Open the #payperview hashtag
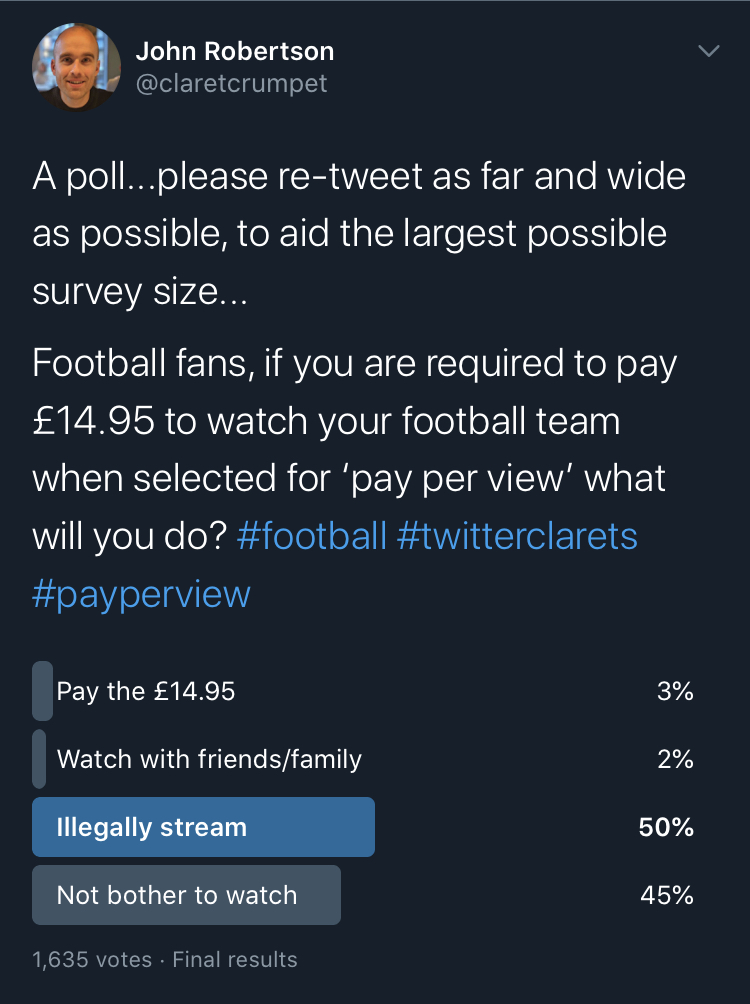Image resolution: width=750 pixels, height=1004 pixels. pyautogui.click(x=141, y=594)
